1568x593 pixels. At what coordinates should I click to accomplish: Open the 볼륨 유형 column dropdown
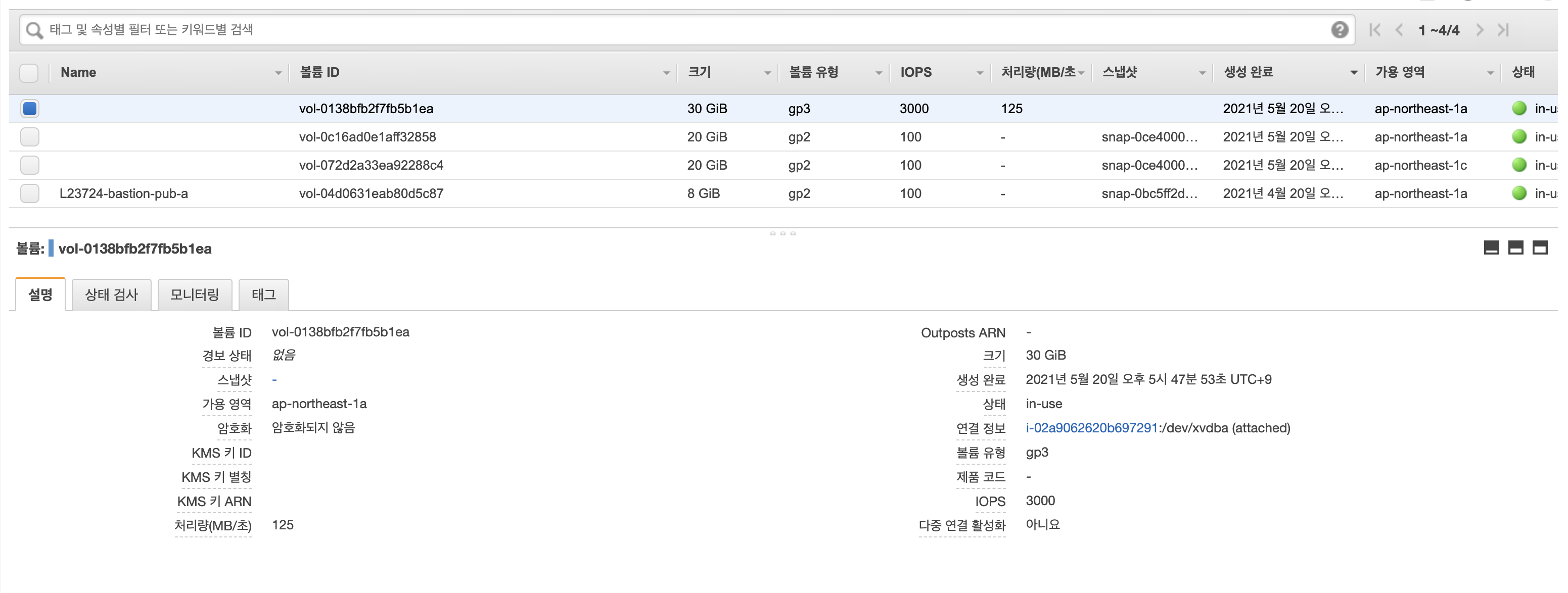click(879, 72)
